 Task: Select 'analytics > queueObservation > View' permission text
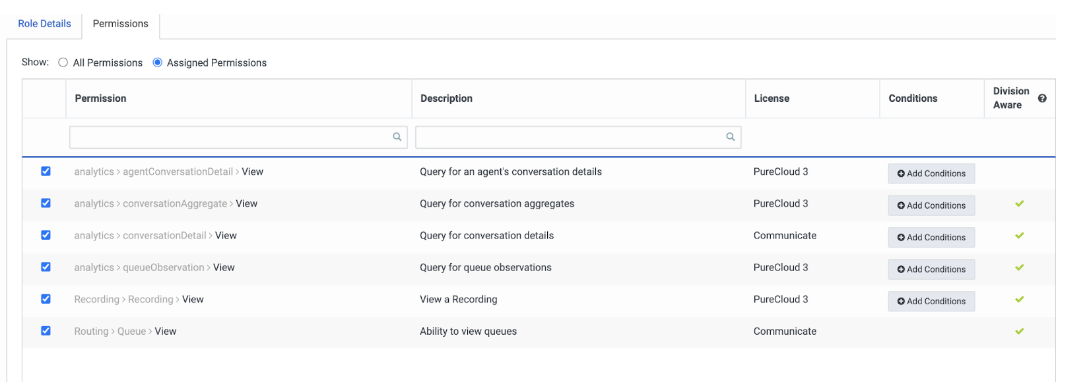(x=155, y=267)
